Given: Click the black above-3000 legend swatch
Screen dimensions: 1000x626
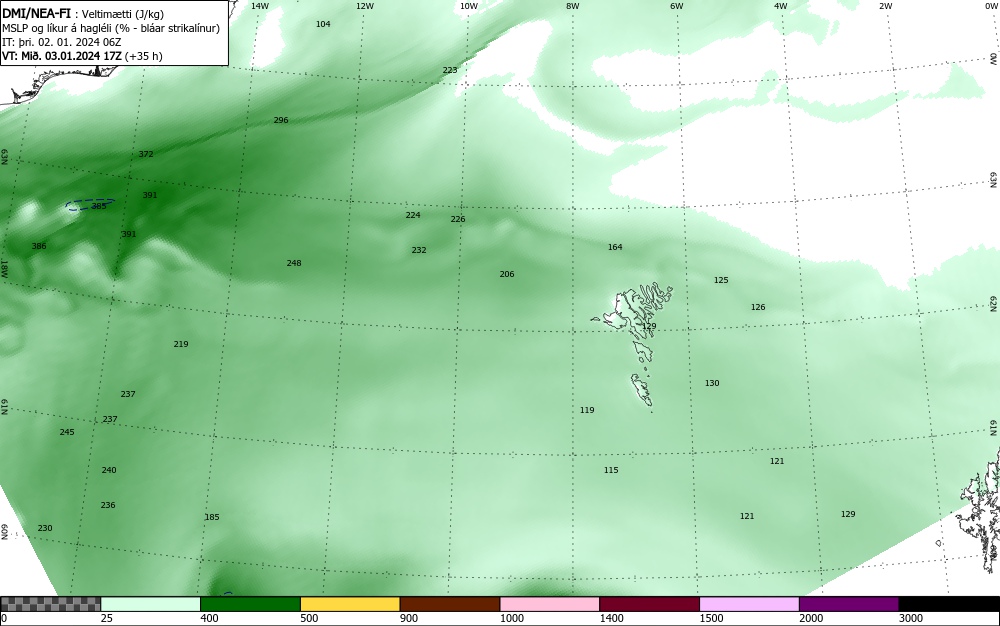Looking at the screenshot, I should click(x=949, y=604).
